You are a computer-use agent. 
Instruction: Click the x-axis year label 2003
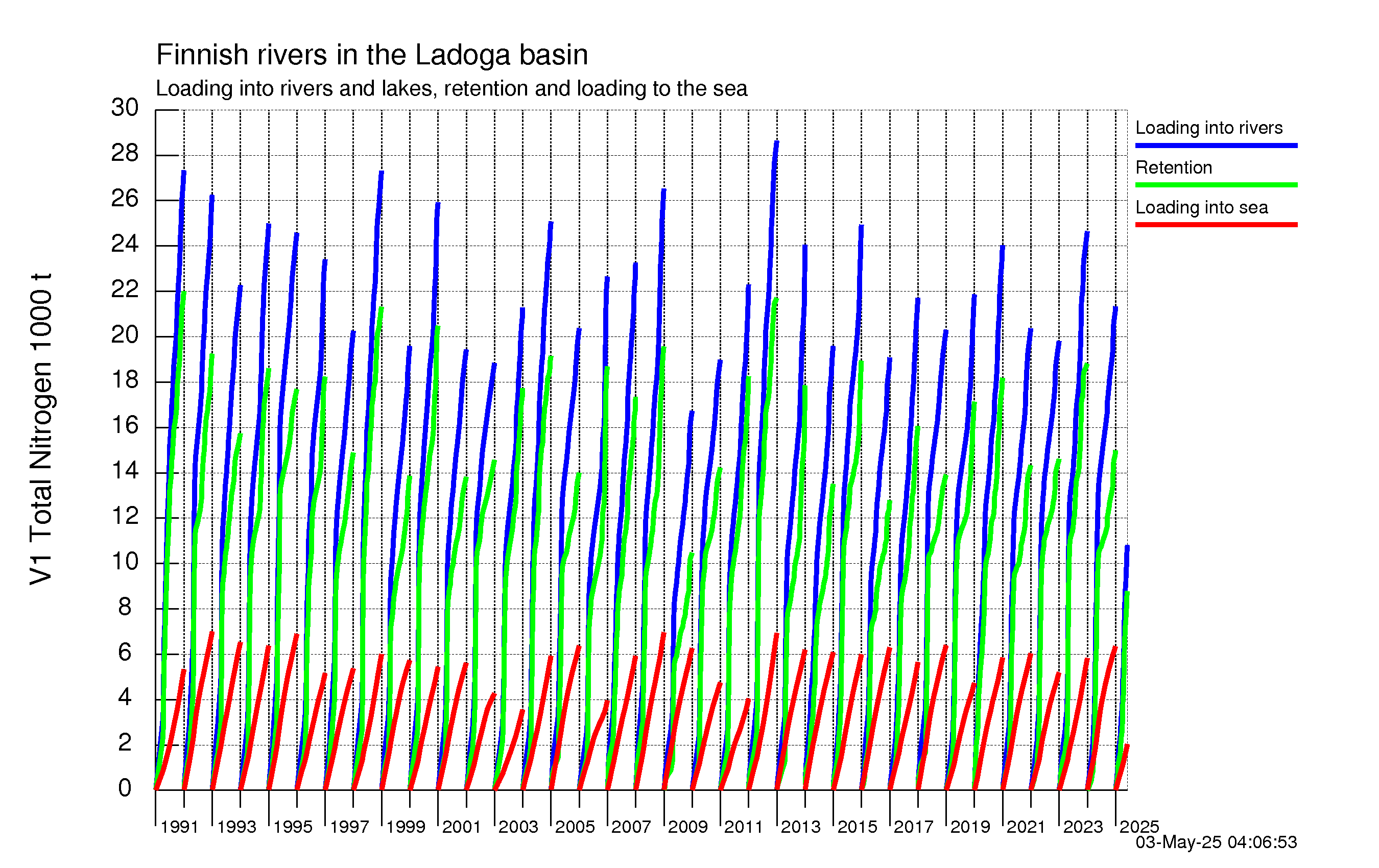click(518, 827)
